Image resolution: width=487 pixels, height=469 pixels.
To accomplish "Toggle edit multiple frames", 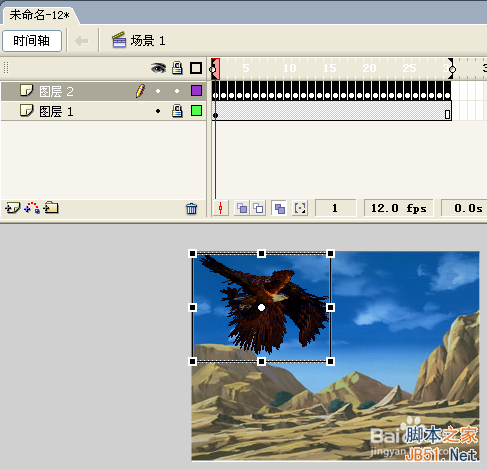I will pyautogui.click(x=279, y=208).
